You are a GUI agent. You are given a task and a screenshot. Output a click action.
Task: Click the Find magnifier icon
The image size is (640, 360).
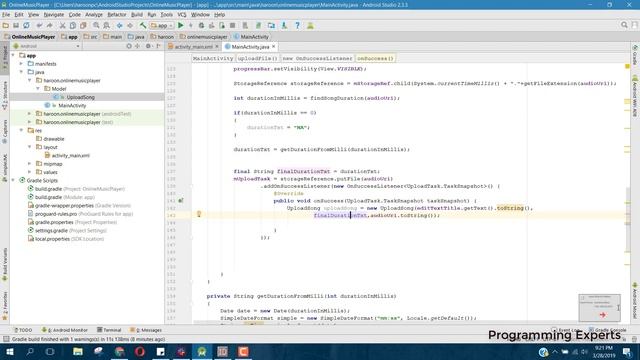[96, 25]
